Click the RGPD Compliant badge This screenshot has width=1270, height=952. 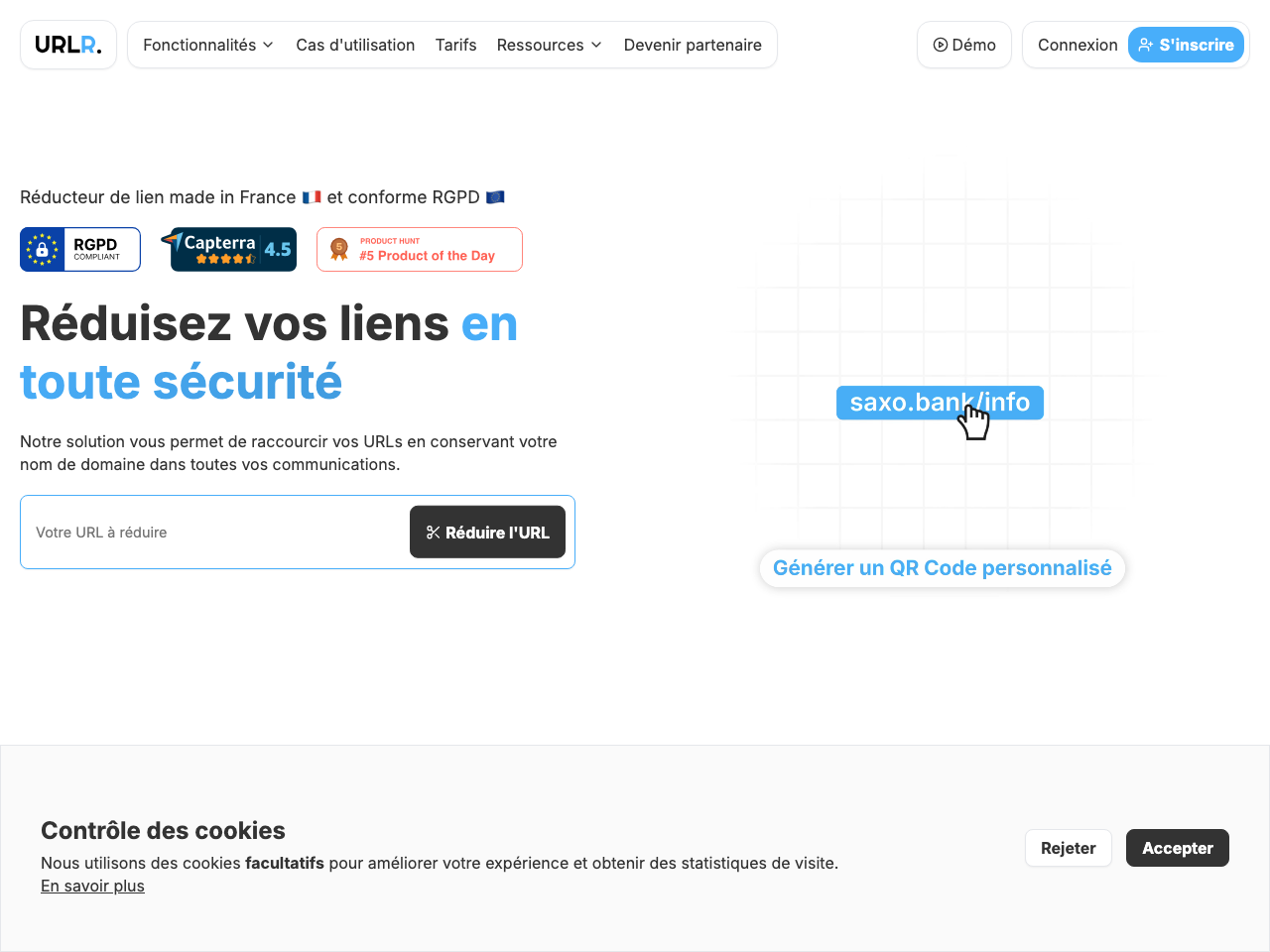(x=79, y=249)
